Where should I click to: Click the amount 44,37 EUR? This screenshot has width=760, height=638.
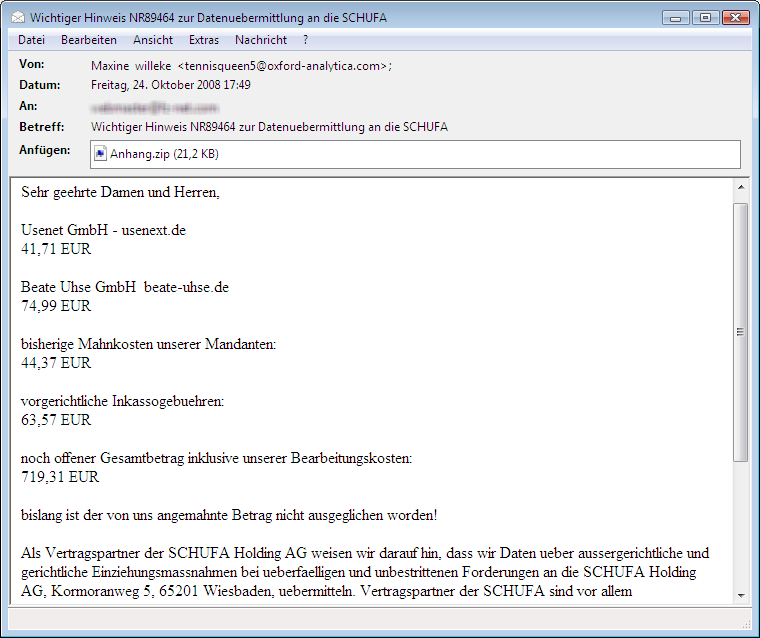[56, 363]
